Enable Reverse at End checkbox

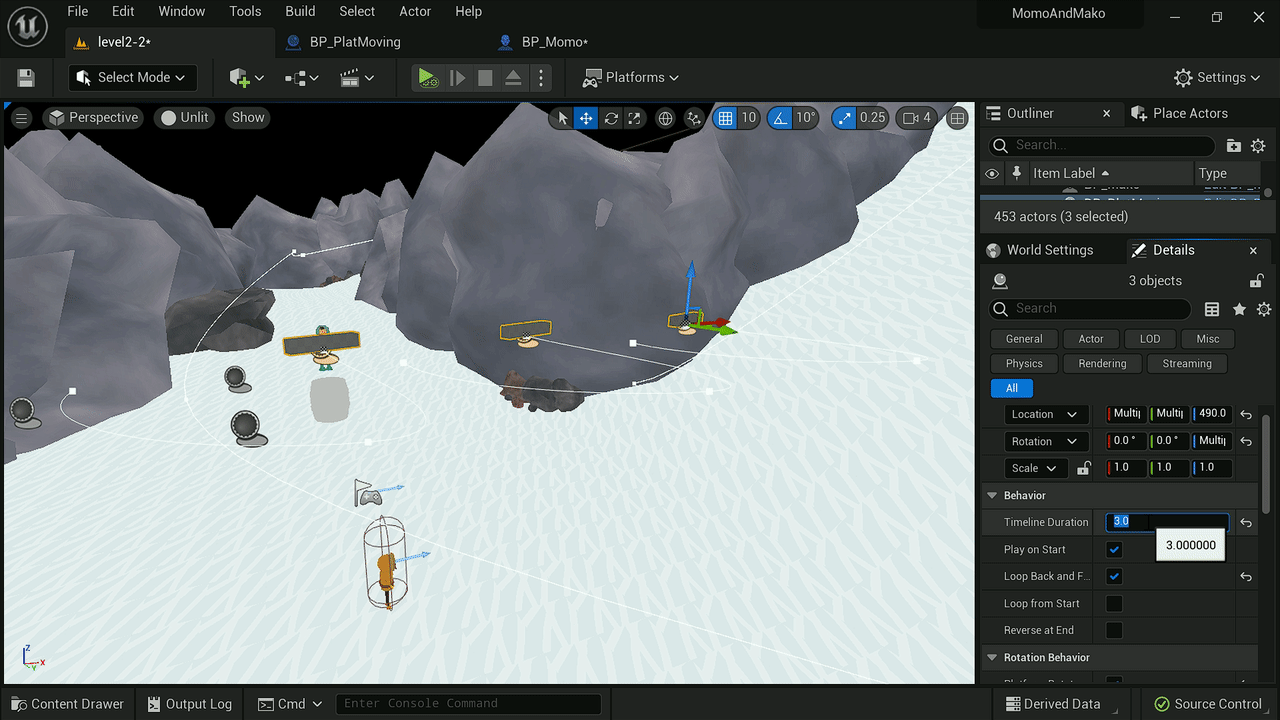(1114, 631)
